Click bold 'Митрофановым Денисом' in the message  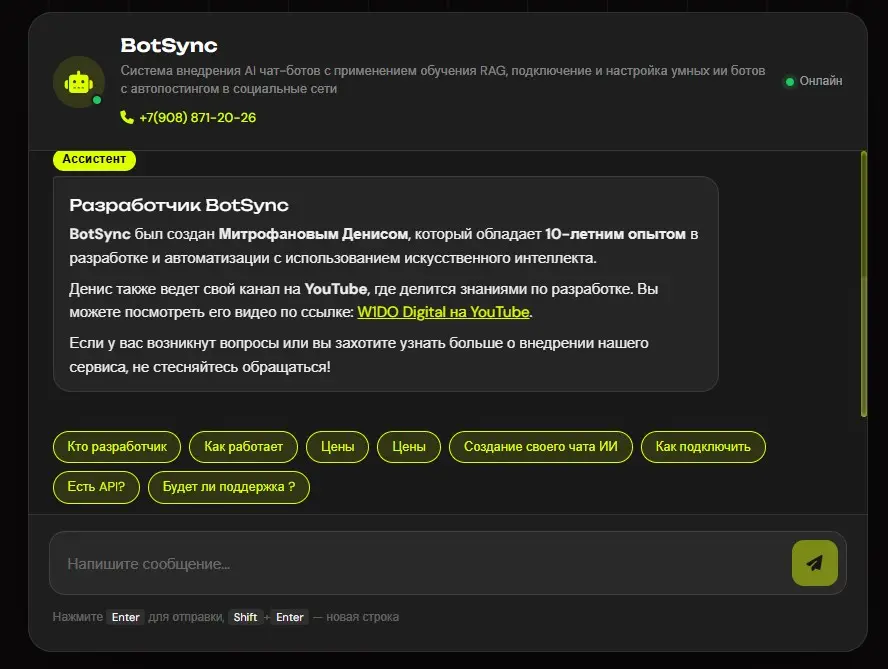(313, 234)
